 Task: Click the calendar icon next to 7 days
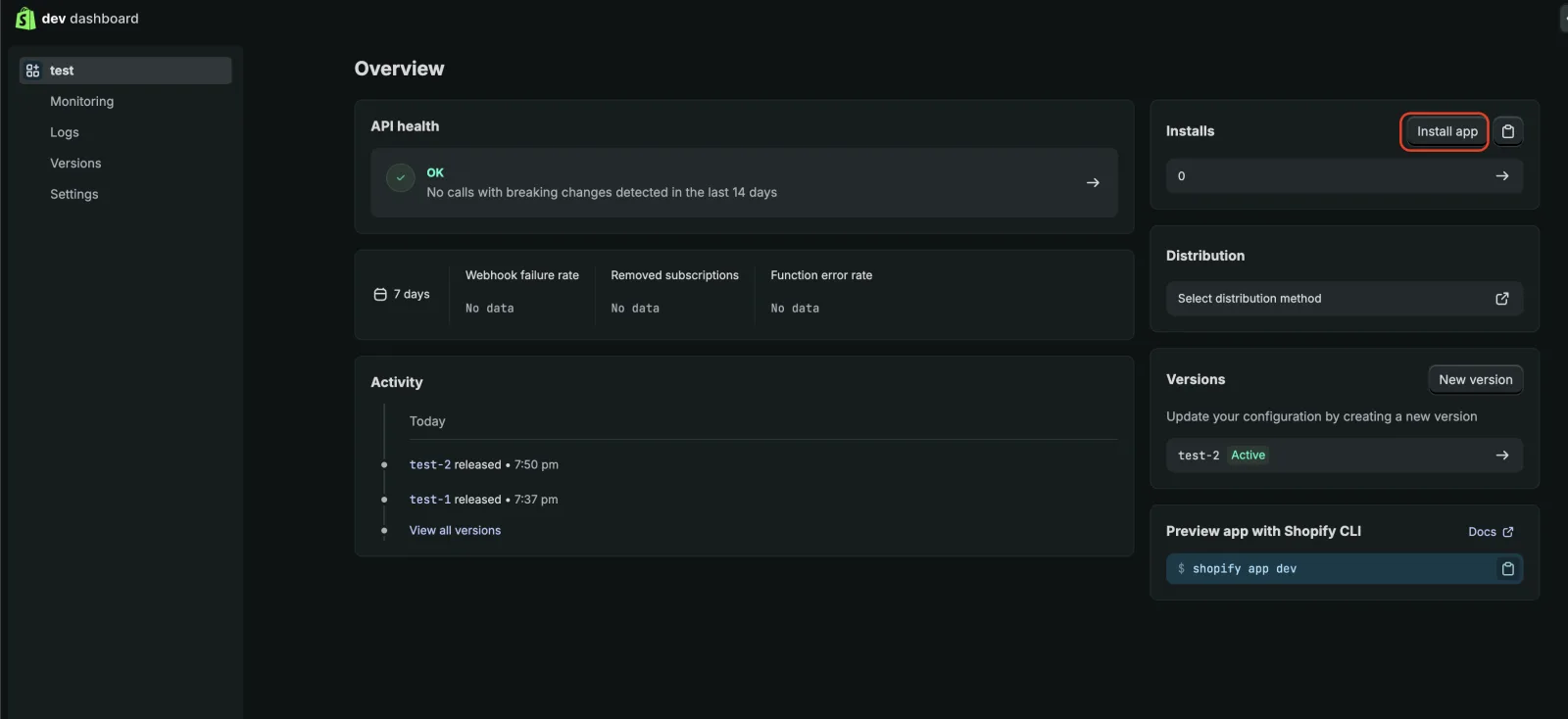(380, 295)
